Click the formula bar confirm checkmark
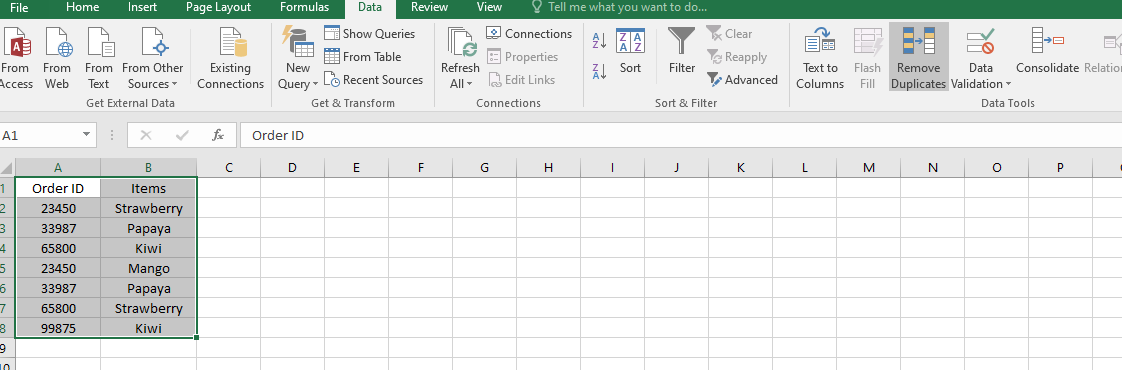The height and width of the screenshot is (370, 1122). click(x=182, y=135)
